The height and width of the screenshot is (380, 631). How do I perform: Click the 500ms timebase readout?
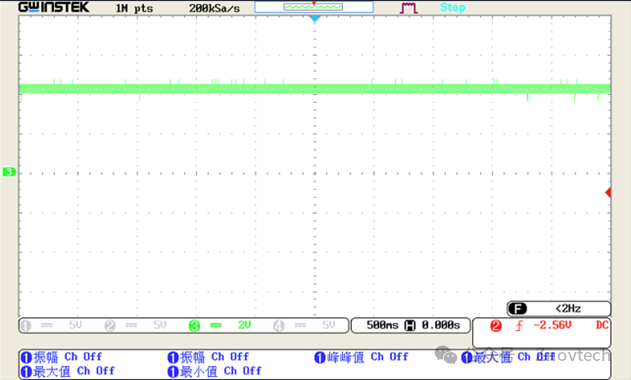382,325
